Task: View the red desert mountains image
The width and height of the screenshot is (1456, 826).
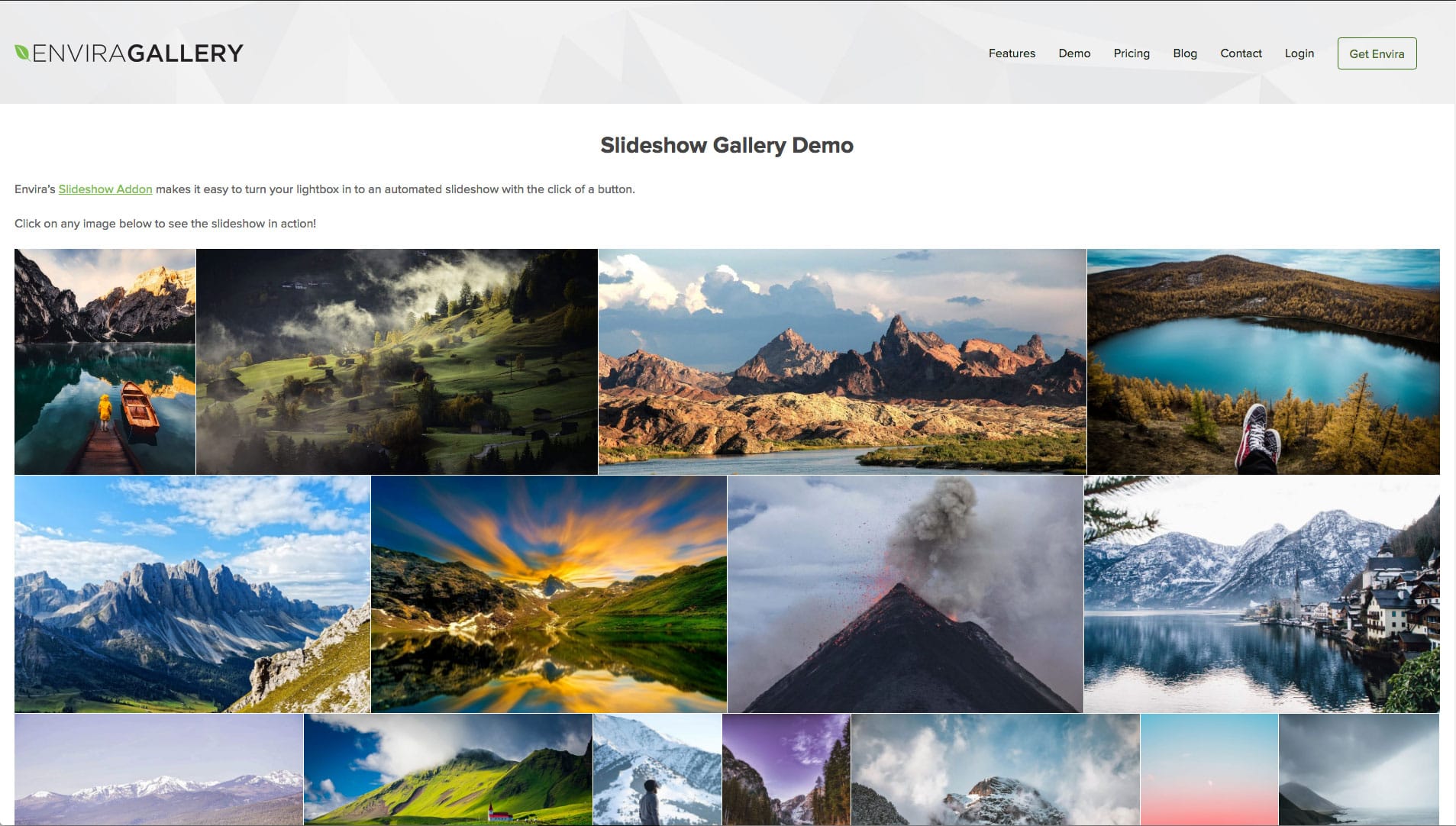Action: point(841,362)
